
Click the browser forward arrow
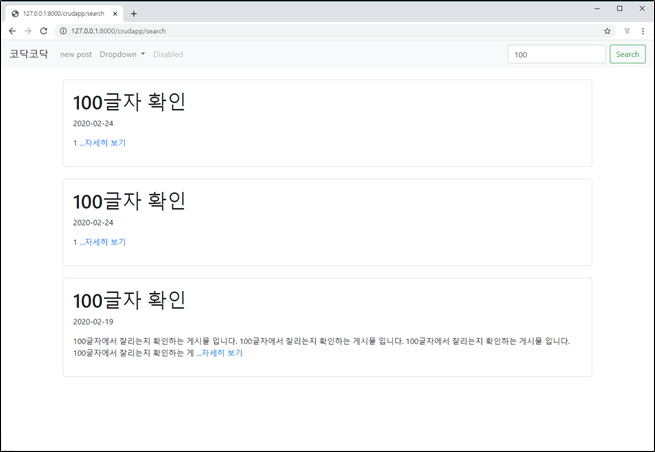tap(28, 31)
